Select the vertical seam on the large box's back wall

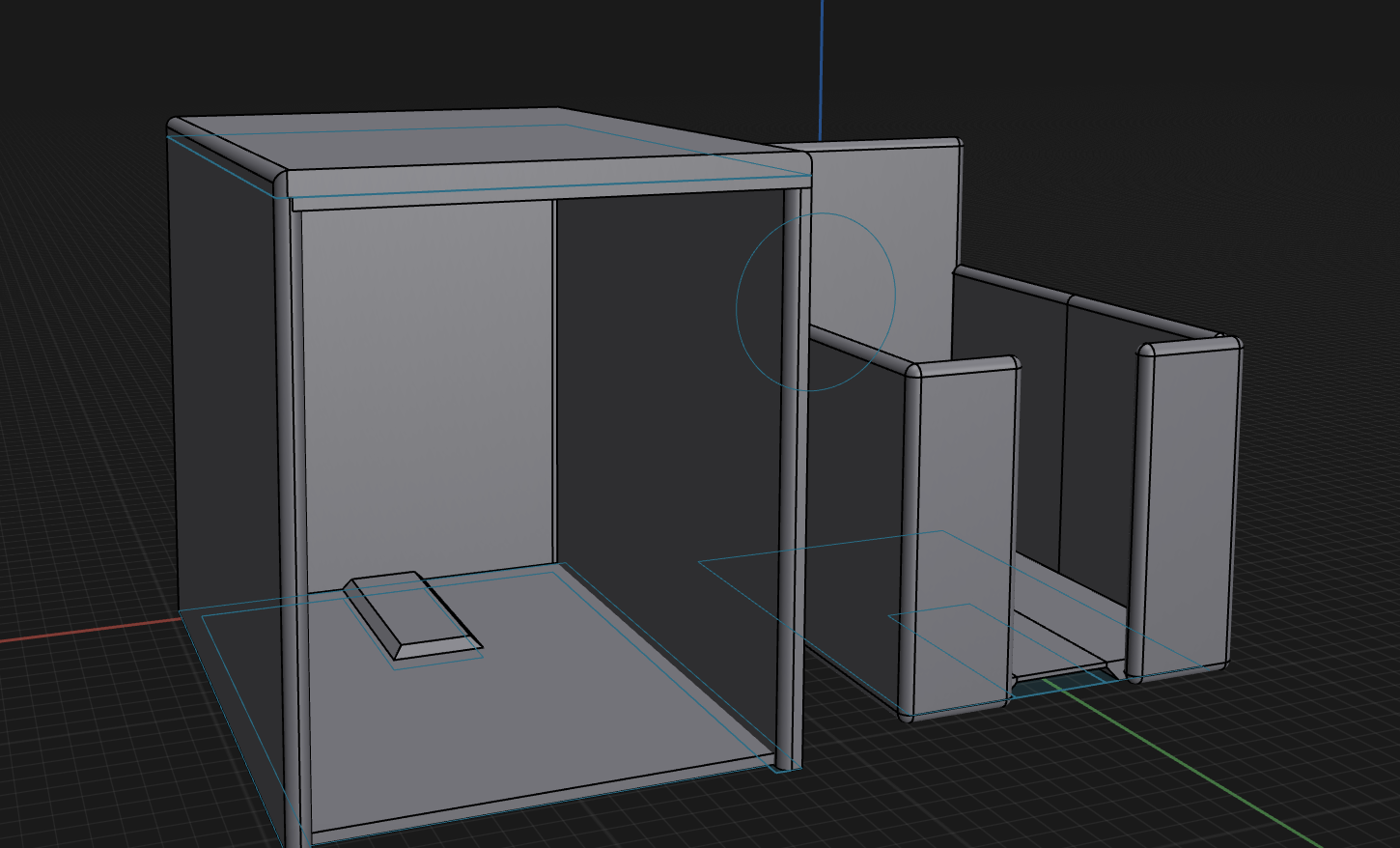pos(555,386)
